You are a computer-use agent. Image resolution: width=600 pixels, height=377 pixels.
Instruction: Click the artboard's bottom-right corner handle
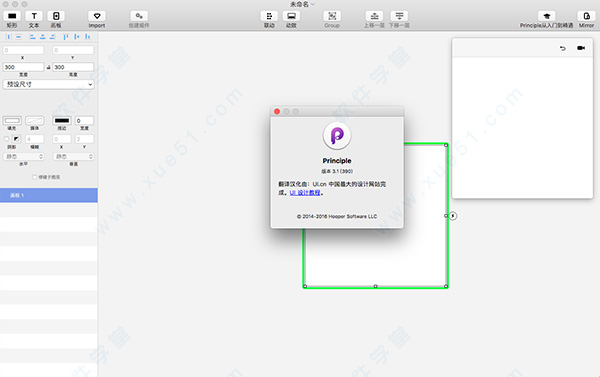pos(446,286)
